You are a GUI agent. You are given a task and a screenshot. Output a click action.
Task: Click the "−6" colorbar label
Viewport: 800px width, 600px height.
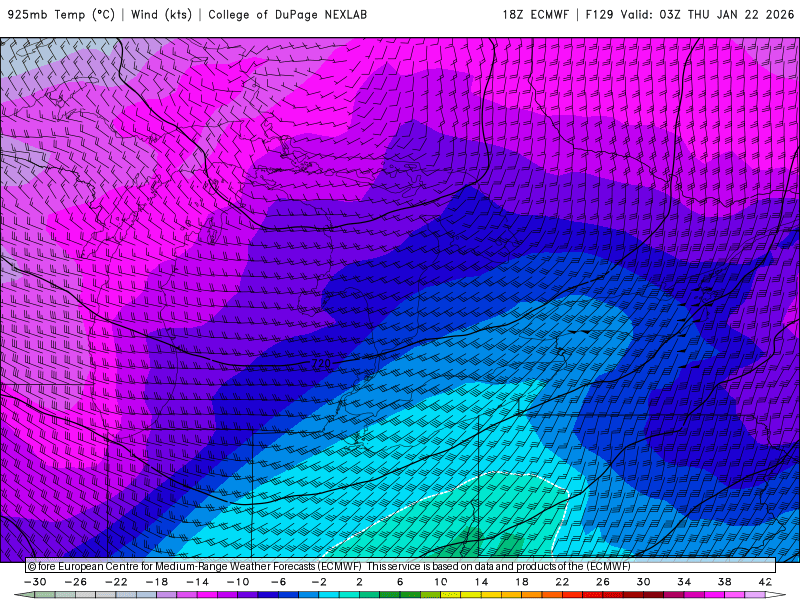tap(278, 582)
